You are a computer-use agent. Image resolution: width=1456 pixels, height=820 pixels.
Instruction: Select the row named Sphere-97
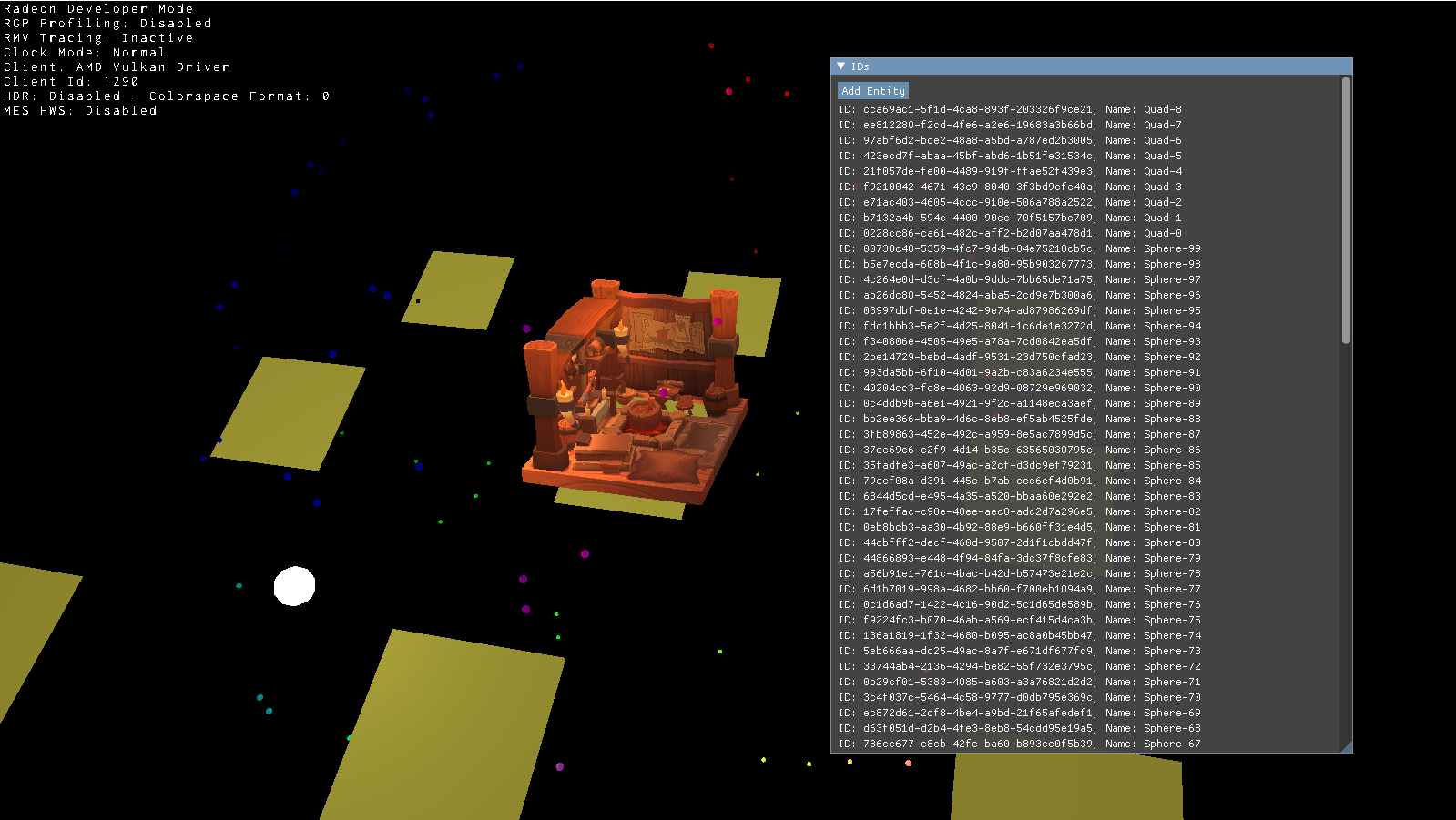click(x=1020, y=279)
